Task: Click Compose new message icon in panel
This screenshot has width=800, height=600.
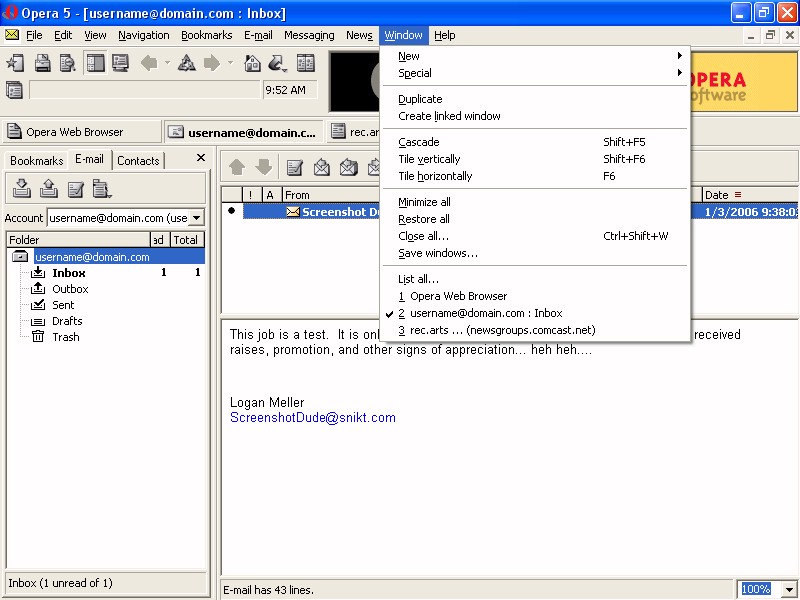Action: 75,189
